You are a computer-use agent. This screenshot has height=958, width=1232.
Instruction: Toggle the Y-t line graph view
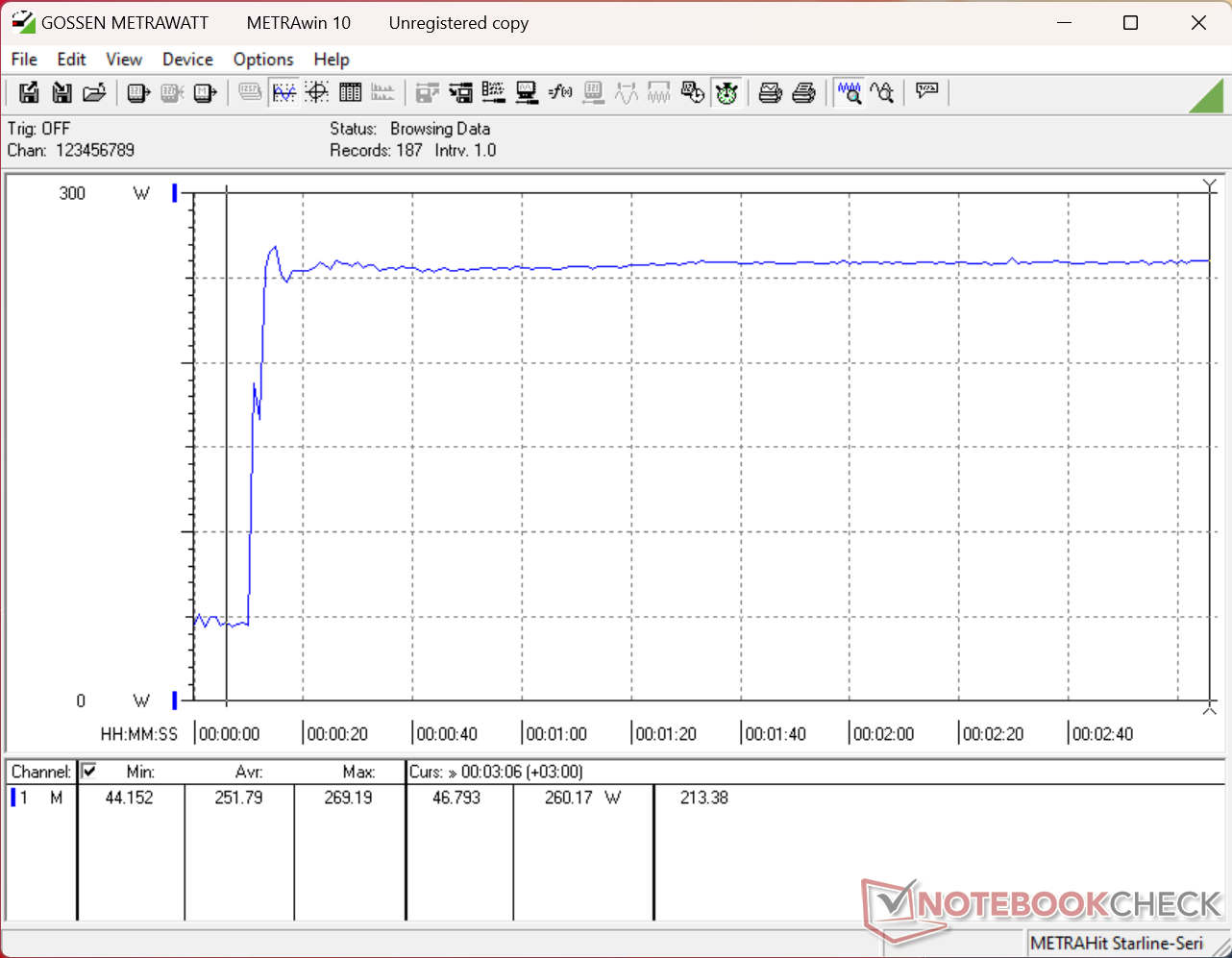click(284, 92)
